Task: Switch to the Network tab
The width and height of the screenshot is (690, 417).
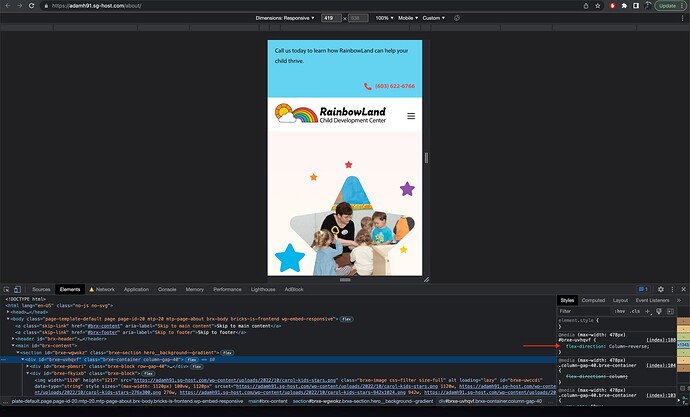Action: point(102,289)
